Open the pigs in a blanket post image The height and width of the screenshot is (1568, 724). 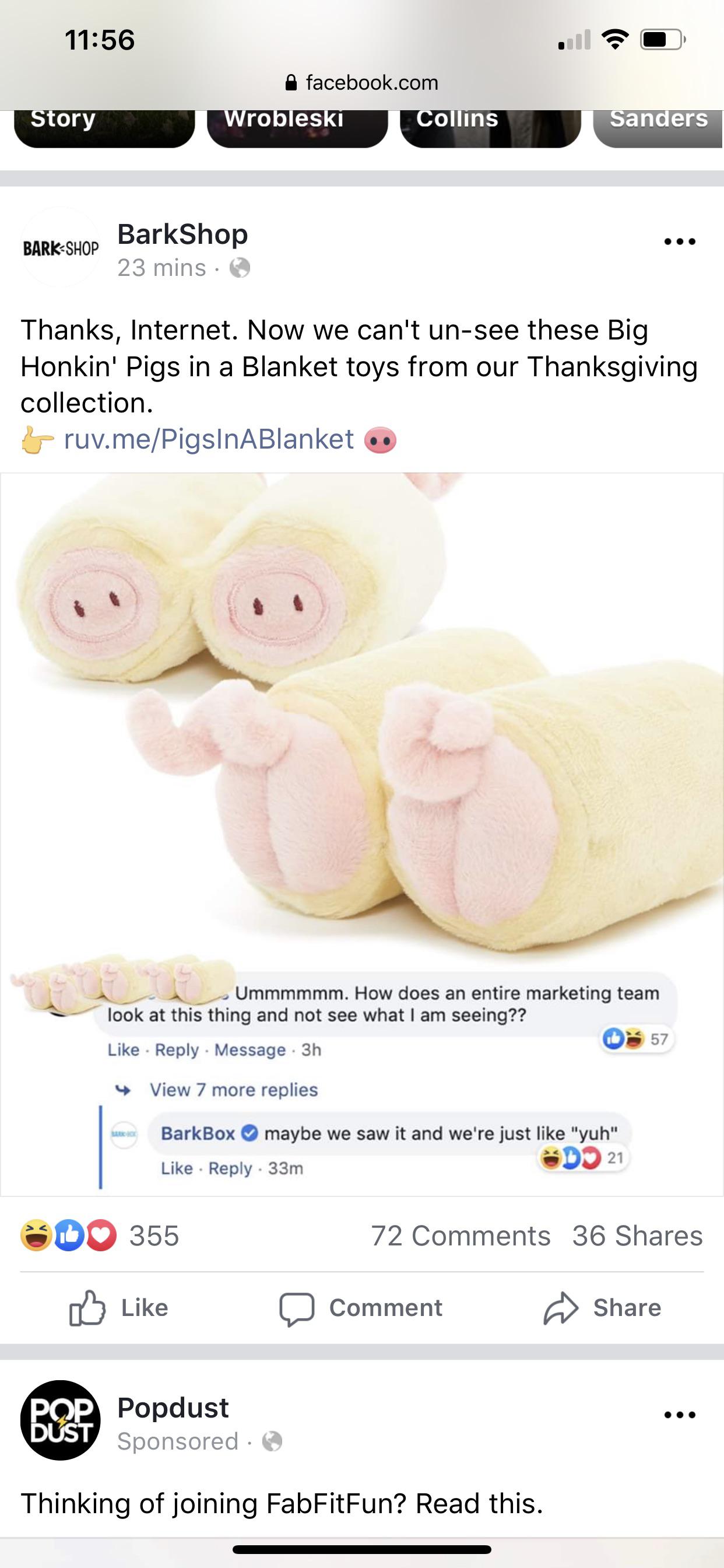(362, 835)
